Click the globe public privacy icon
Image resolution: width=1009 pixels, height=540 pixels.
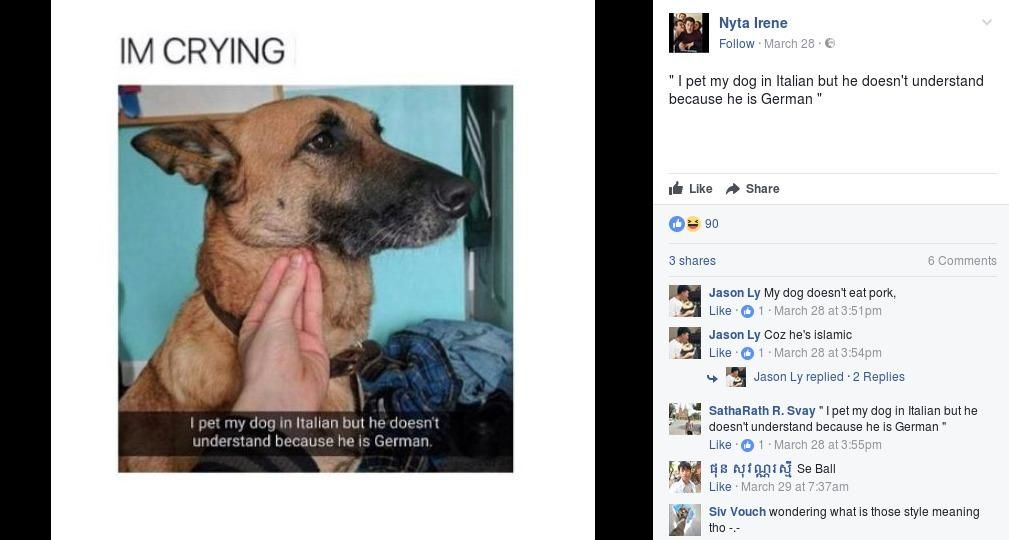click(x=829, y=43)
